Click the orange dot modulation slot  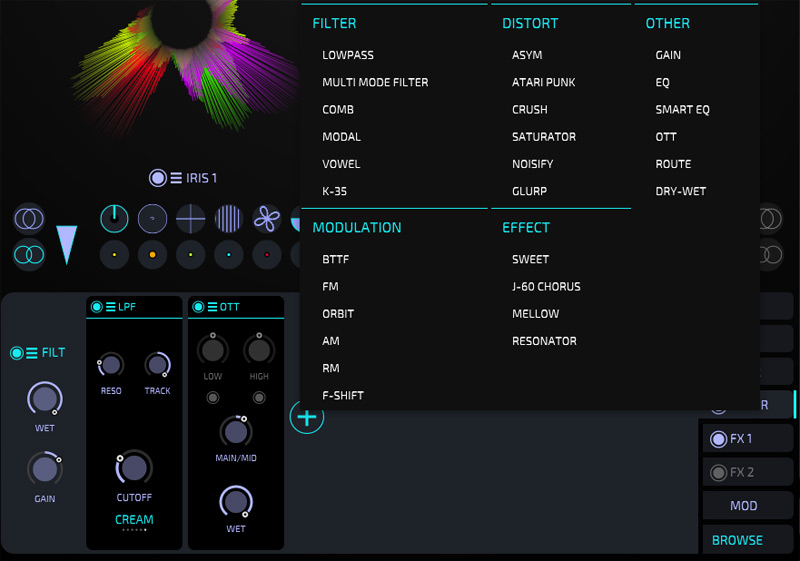(x=152, y=255)
